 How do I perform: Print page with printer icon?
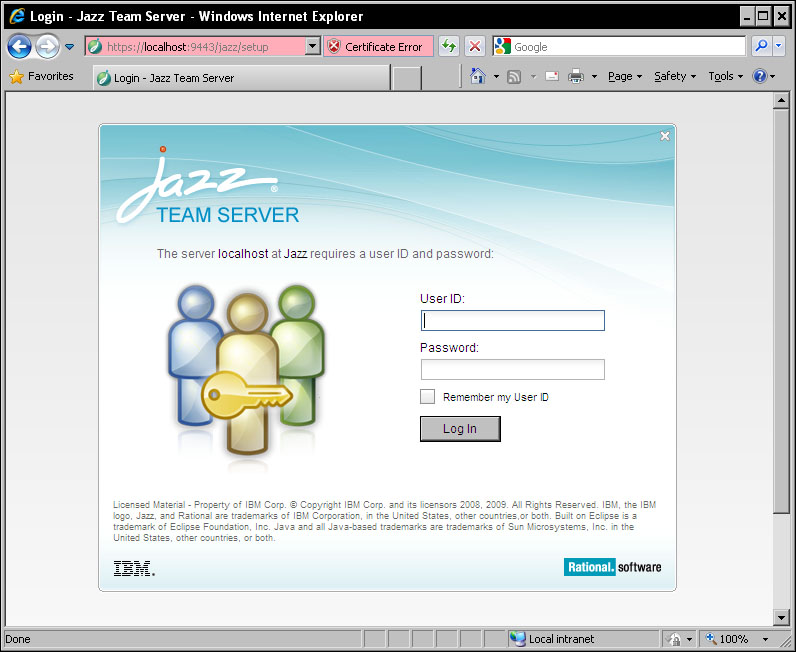(576, 77)
